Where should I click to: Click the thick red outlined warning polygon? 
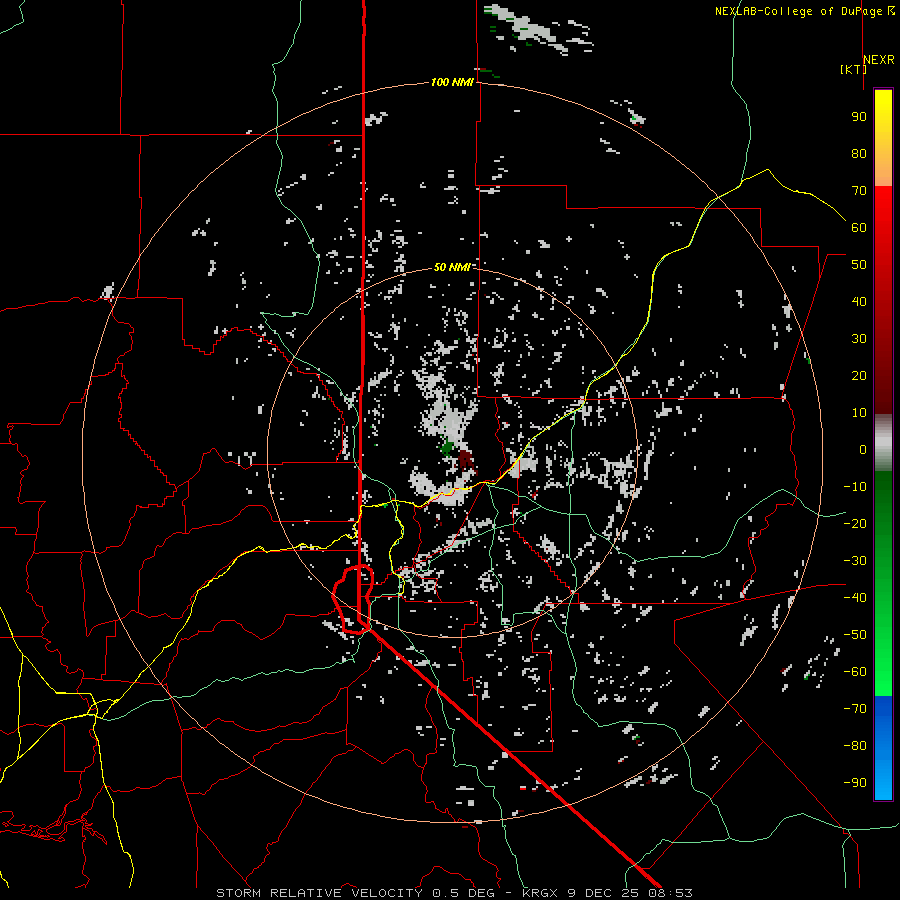[353, 599]
